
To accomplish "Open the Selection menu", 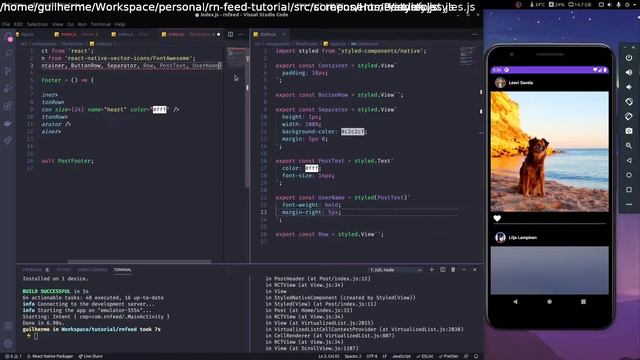I will 38,24.
